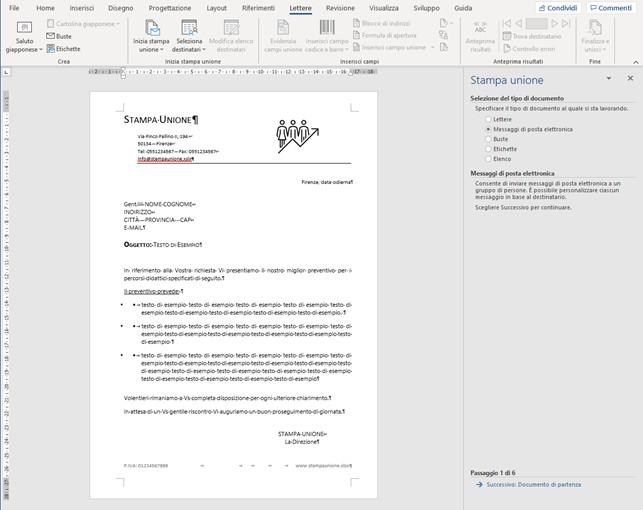The height and width of the screenshot is (510, 643).
Task: Click Controllo errori
Action: tap(529, 49)
